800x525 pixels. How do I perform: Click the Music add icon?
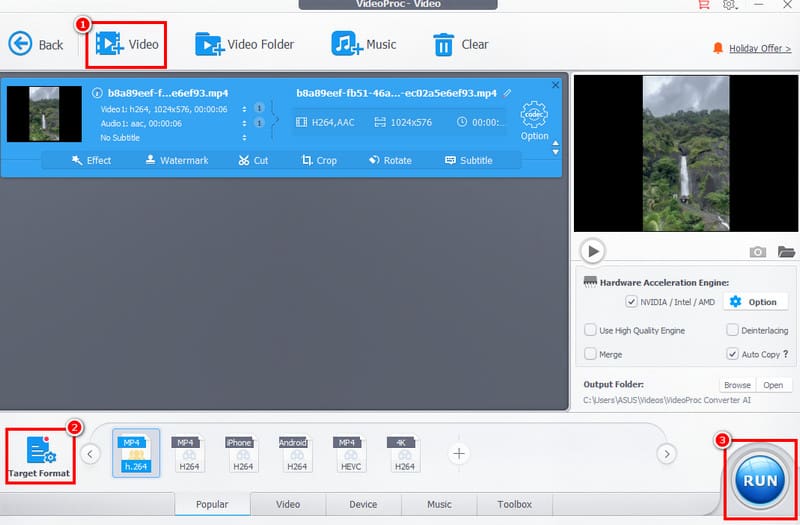pyautogui.click(x=346, y=44)
